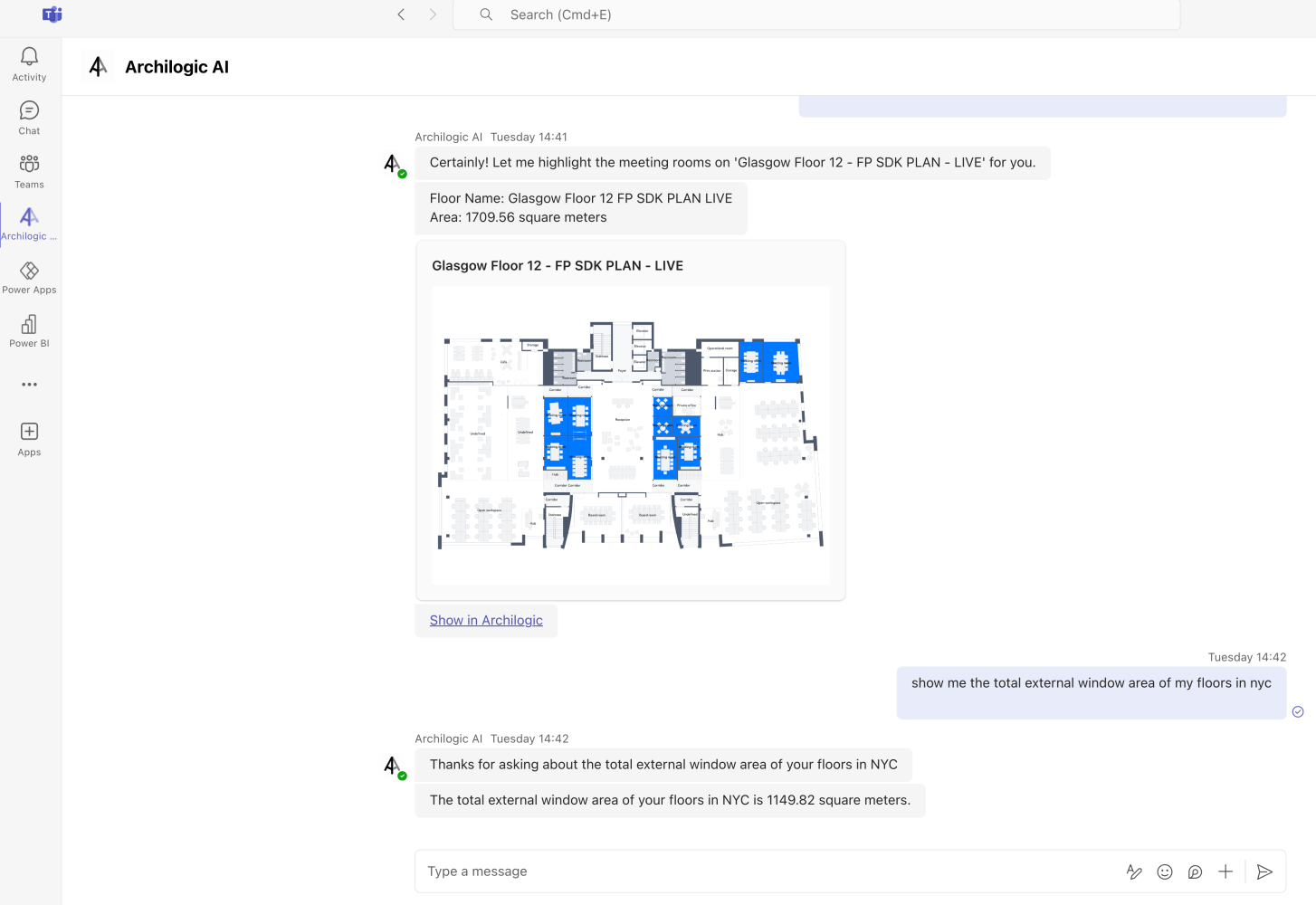Open Power BI from the sidebar

29,330
